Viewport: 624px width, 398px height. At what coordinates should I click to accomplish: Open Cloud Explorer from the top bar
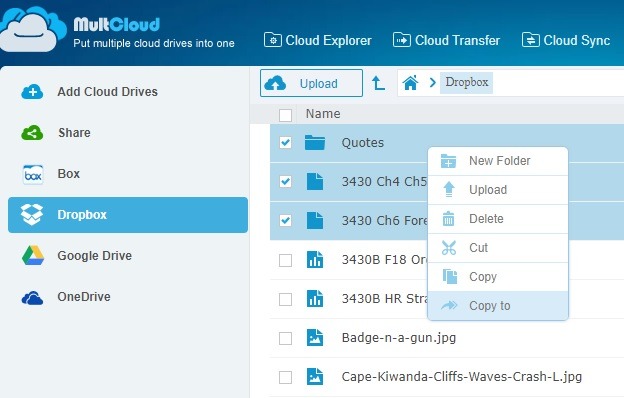coord(318,40)
